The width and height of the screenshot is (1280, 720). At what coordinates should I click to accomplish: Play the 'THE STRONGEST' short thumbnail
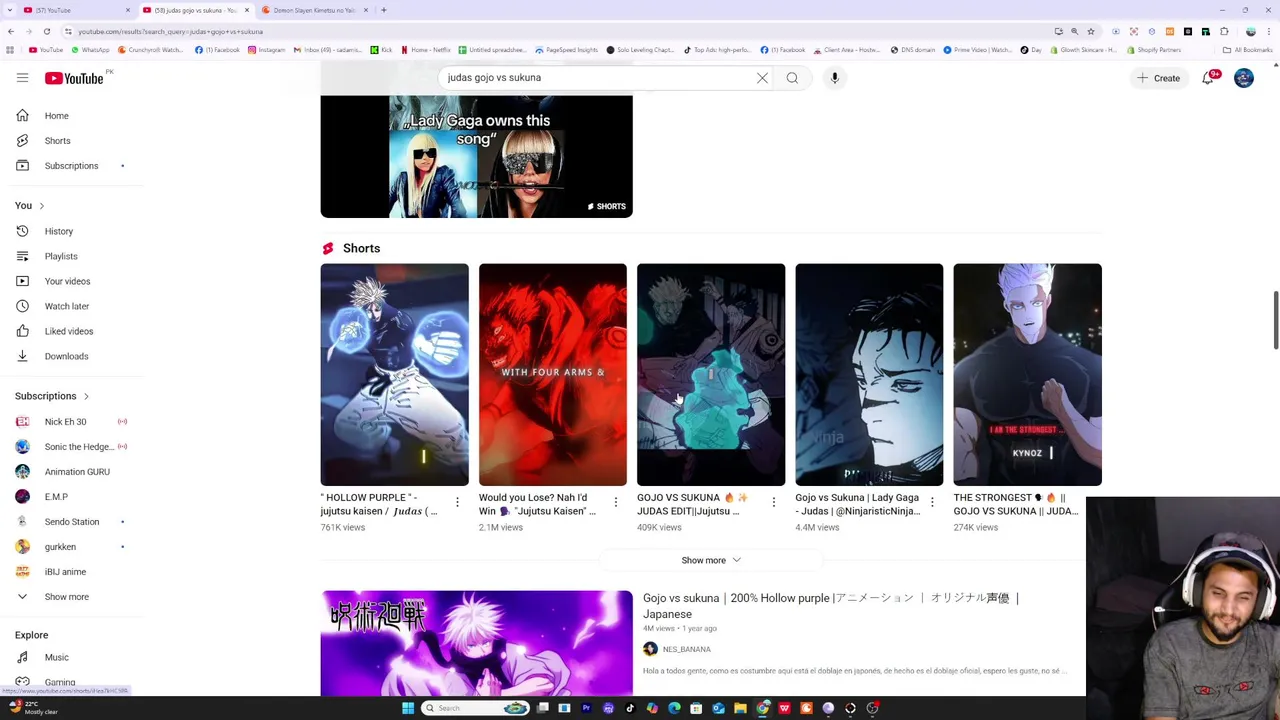1027,375
